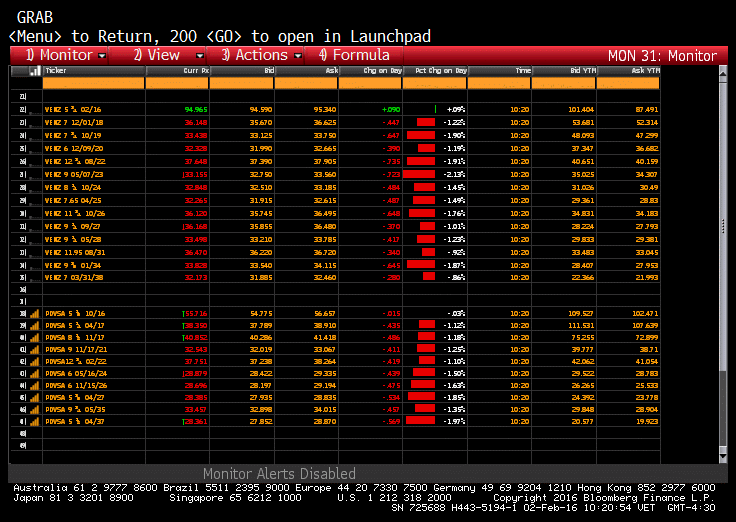The height and width of the screenshot is (522, 736).
Task: Open chart icon for PDVSA 04/17 bond
Action: pos(35,325)
